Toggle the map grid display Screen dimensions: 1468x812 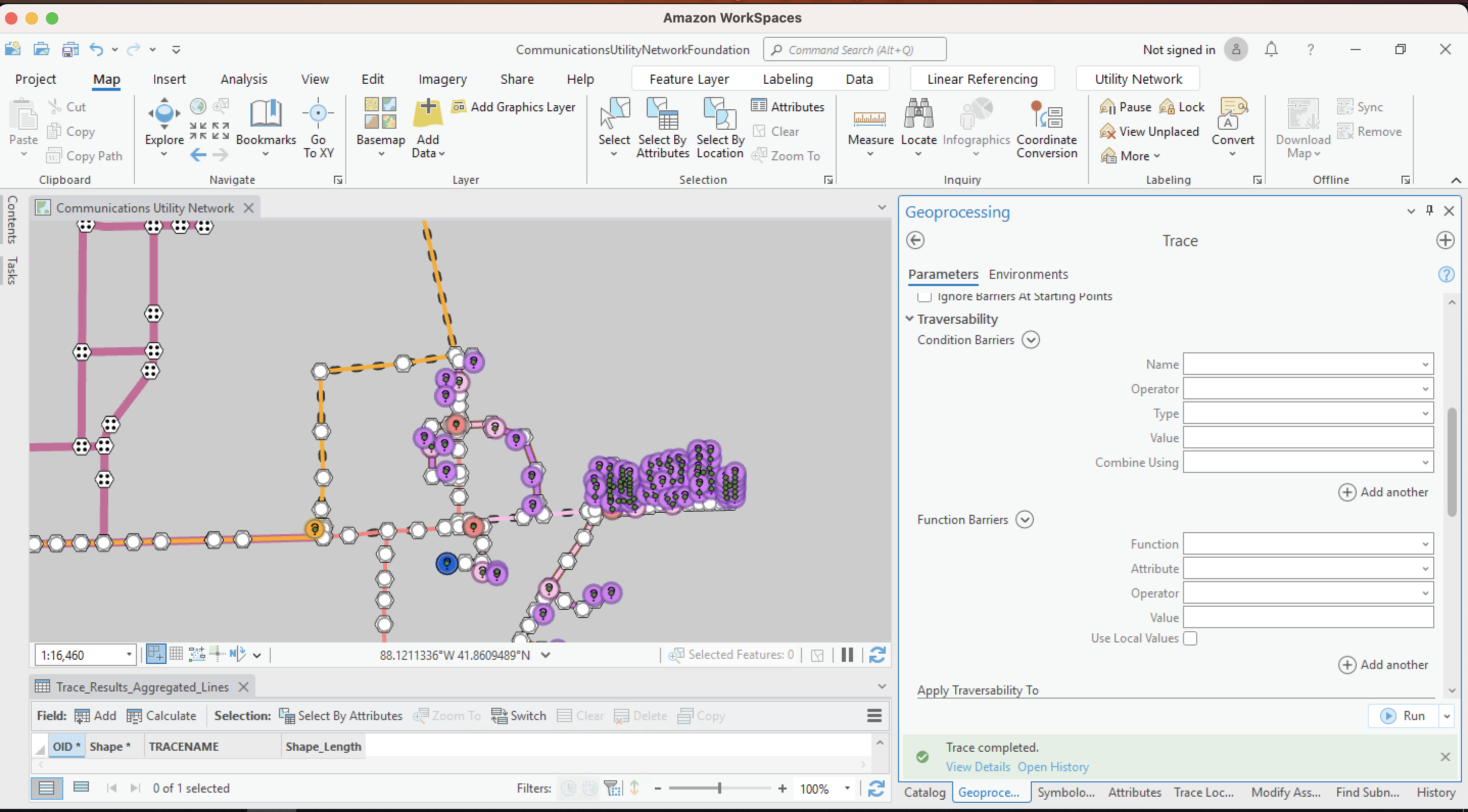[176, 654]
